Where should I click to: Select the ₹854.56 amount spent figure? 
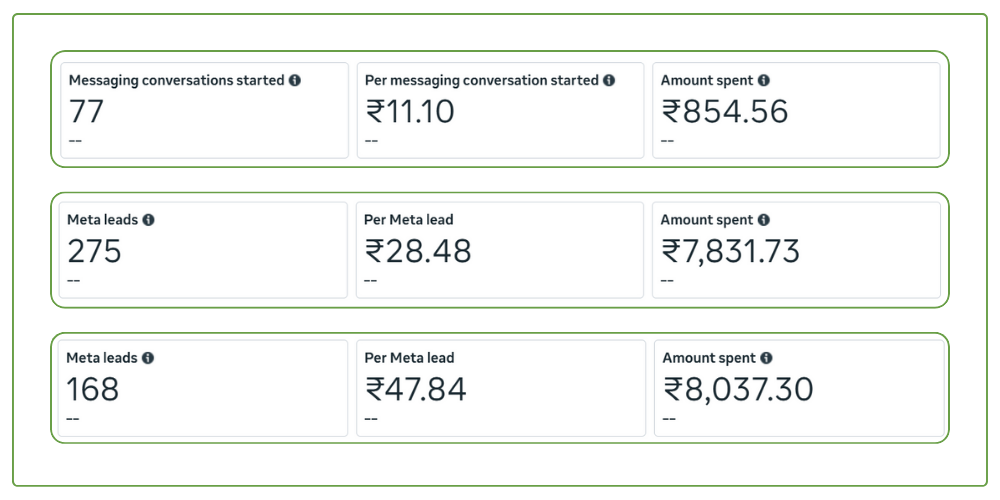pyautogui.click(x=725, y=111)
